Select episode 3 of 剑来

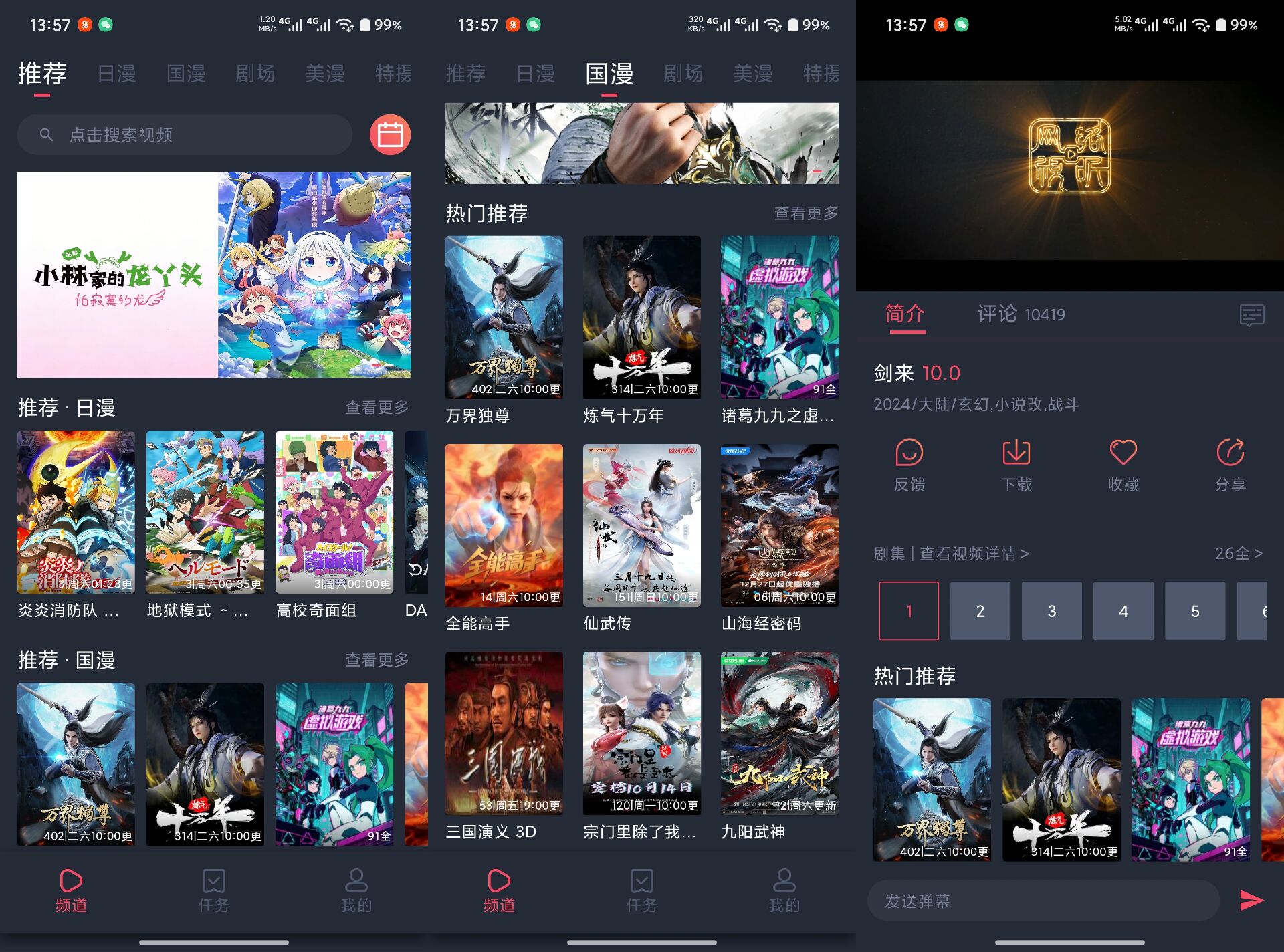click(x=1051, y=610)
